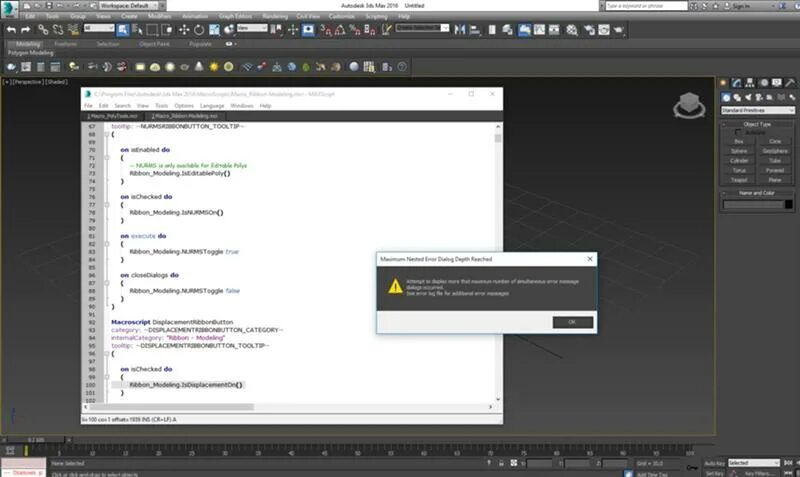Click the object color swatch

point(789,205)
